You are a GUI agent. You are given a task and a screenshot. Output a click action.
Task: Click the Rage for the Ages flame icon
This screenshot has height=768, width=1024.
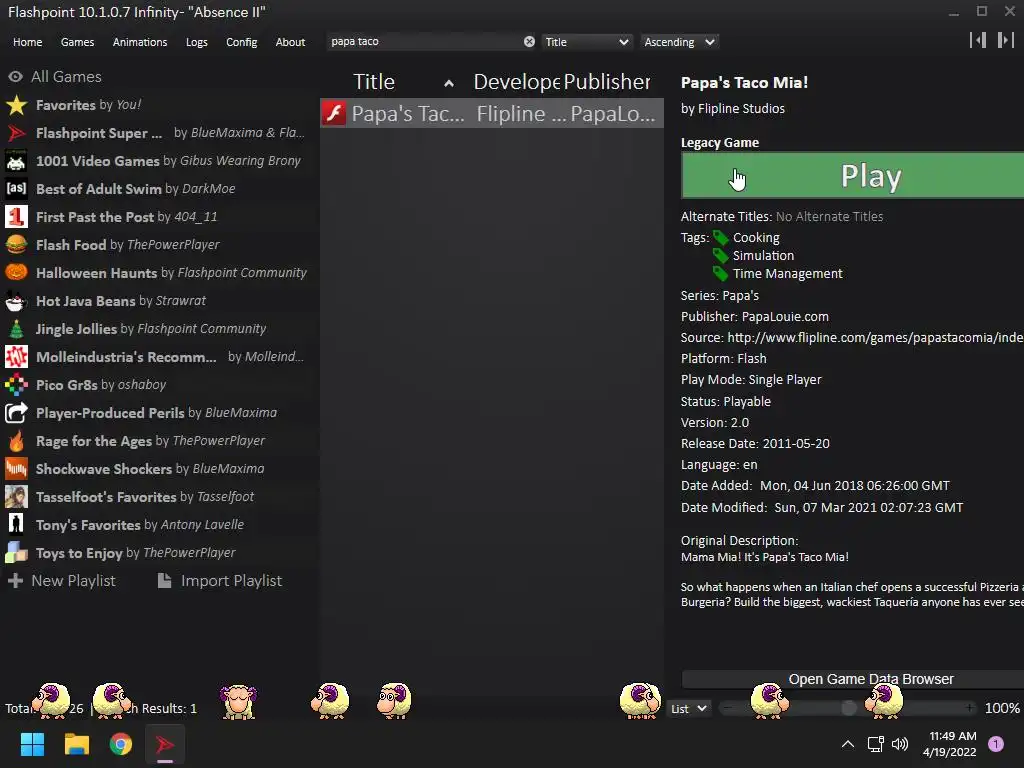16,441
